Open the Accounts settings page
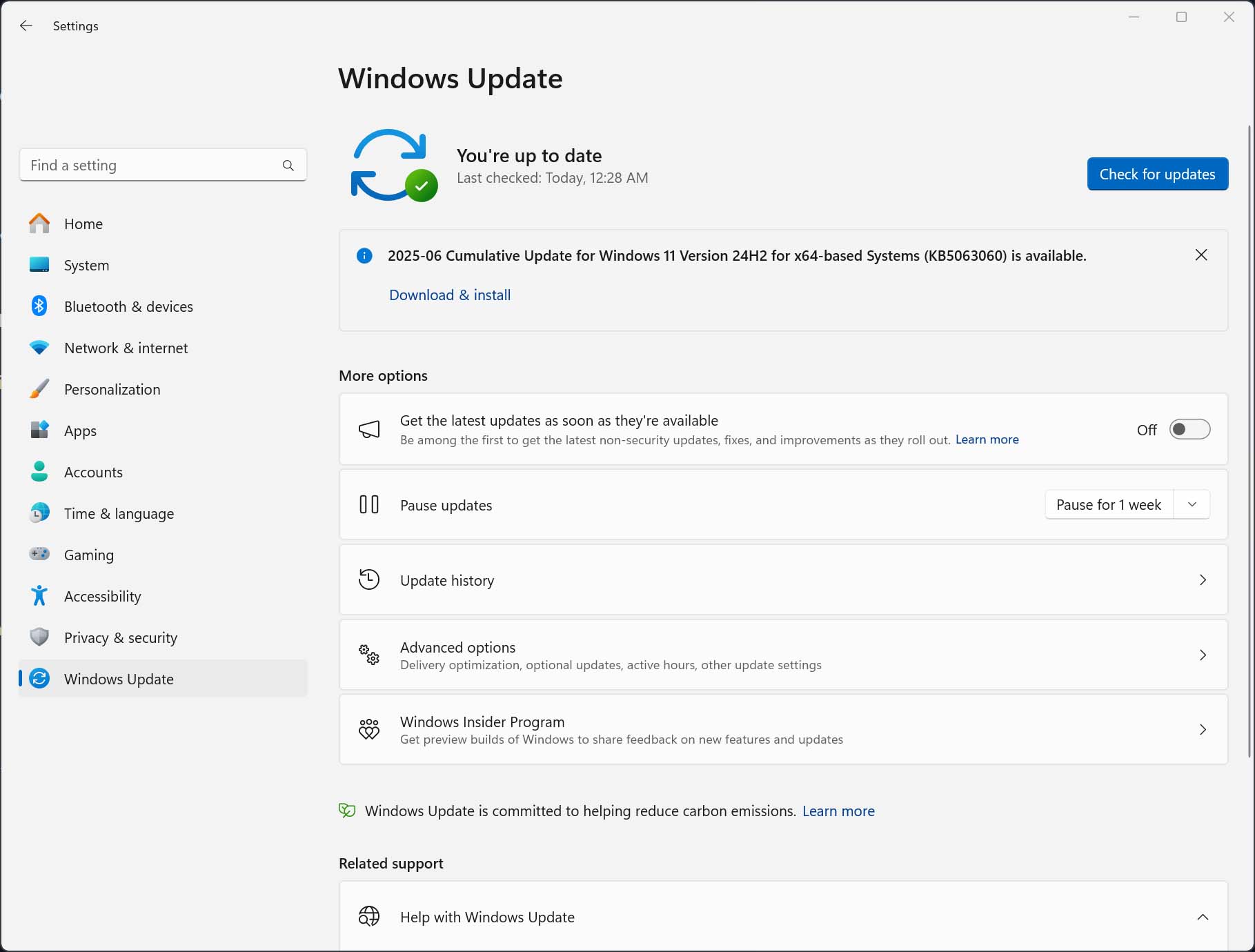The width and height of the screenshot is (1255, 952). tap(164, 472)
